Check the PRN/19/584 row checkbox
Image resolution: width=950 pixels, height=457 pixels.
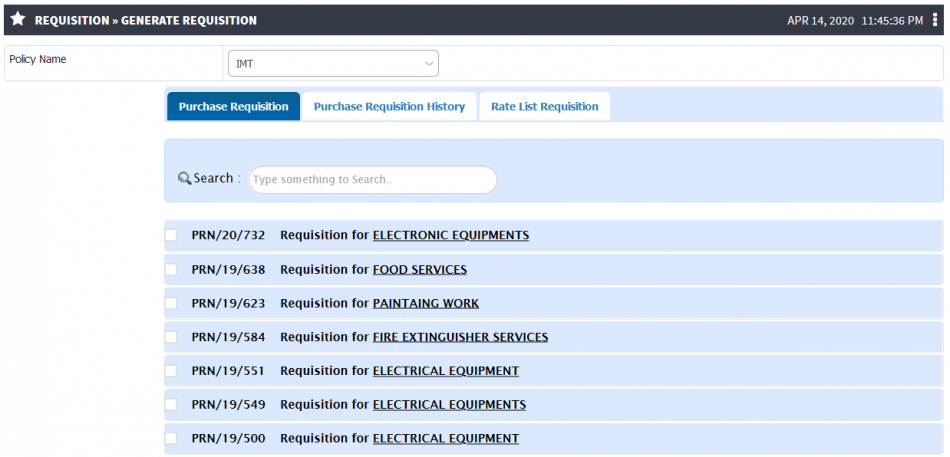(x=171, y=337)
